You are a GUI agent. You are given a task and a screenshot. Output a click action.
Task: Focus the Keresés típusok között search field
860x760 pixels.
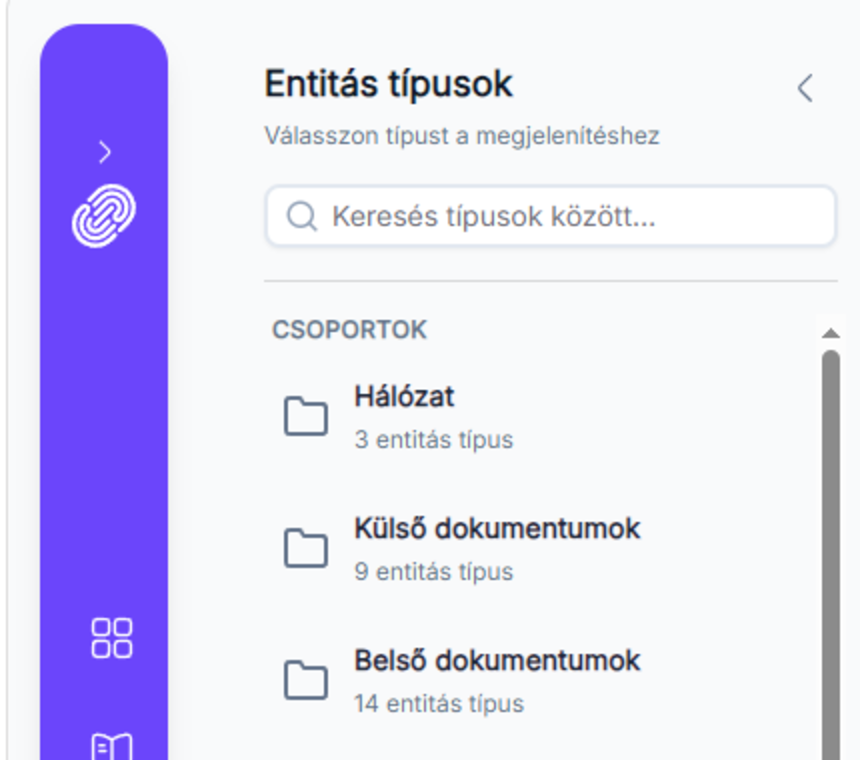551,216
